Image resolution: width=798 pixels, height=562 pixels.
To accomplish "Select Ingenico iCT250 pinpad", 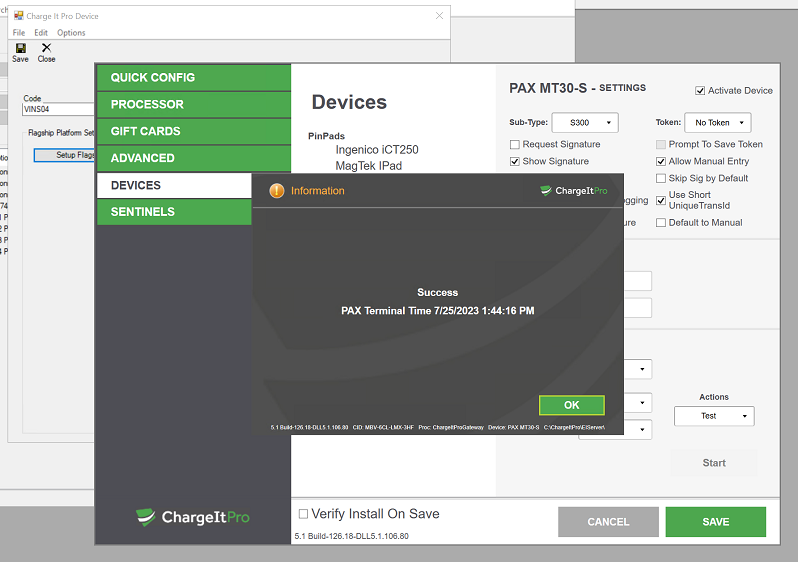I will point(377,150).
